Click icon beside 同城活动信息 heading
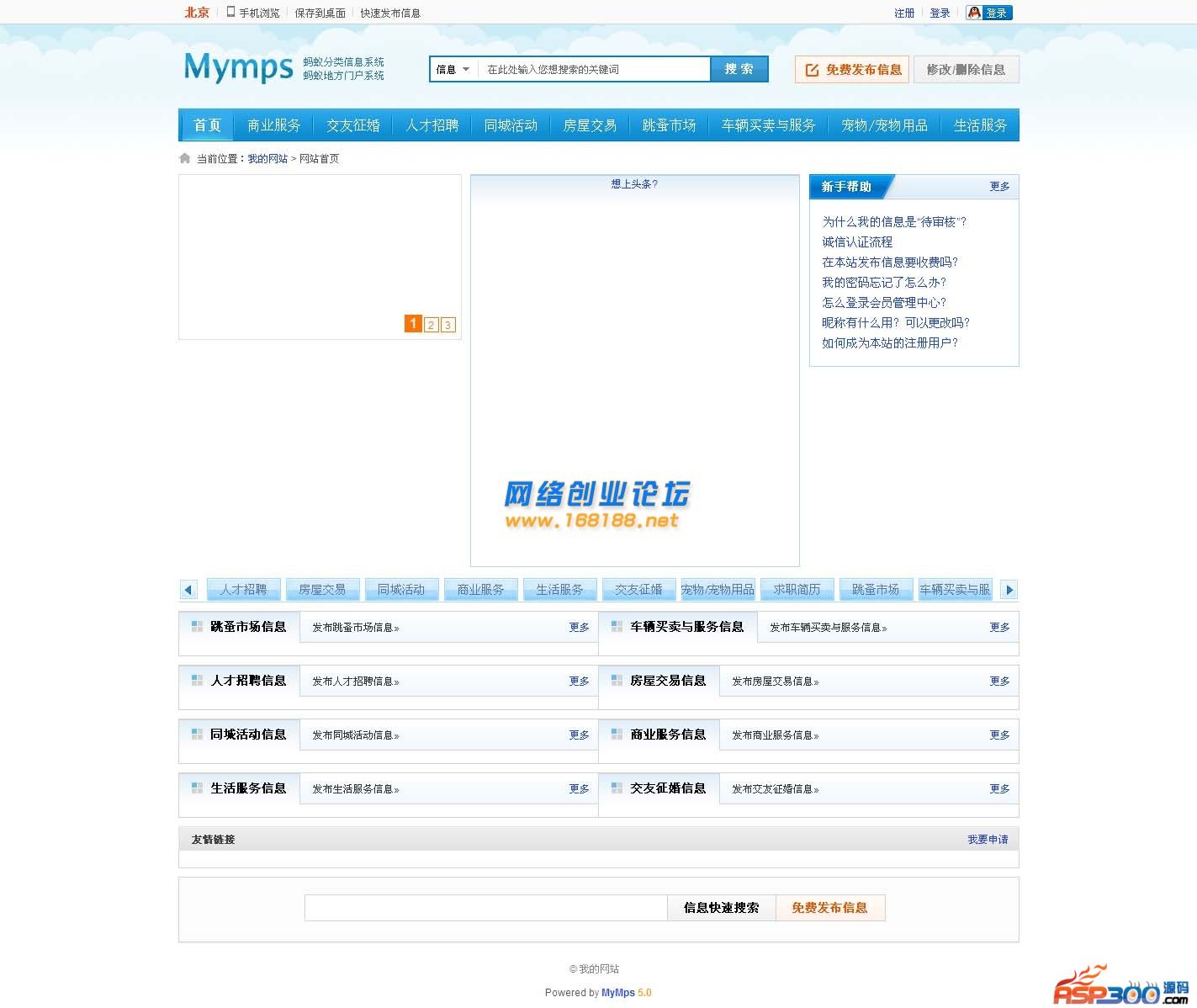 point(197,734)
